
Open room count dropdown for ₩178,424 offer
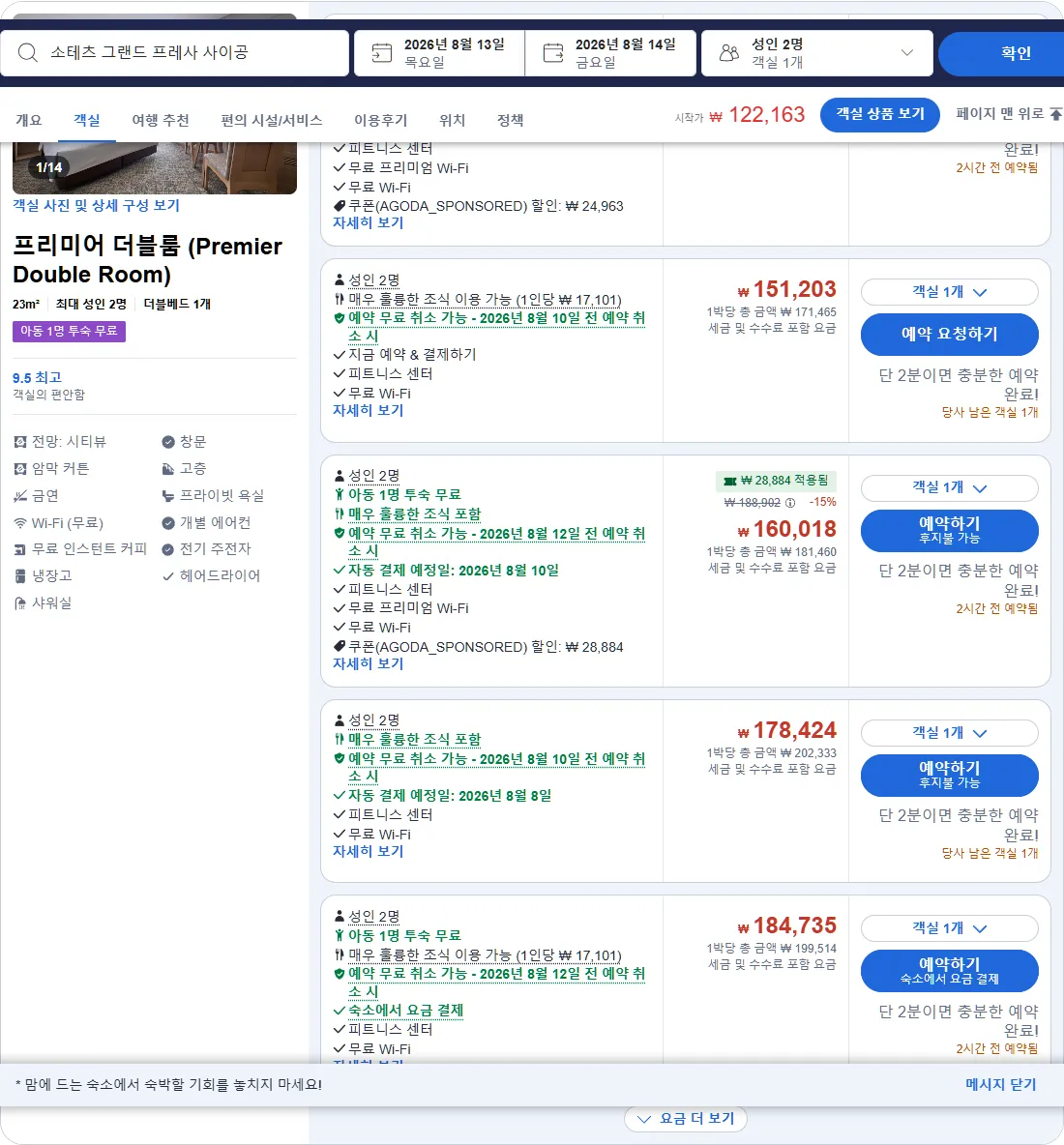click(949, 733)
